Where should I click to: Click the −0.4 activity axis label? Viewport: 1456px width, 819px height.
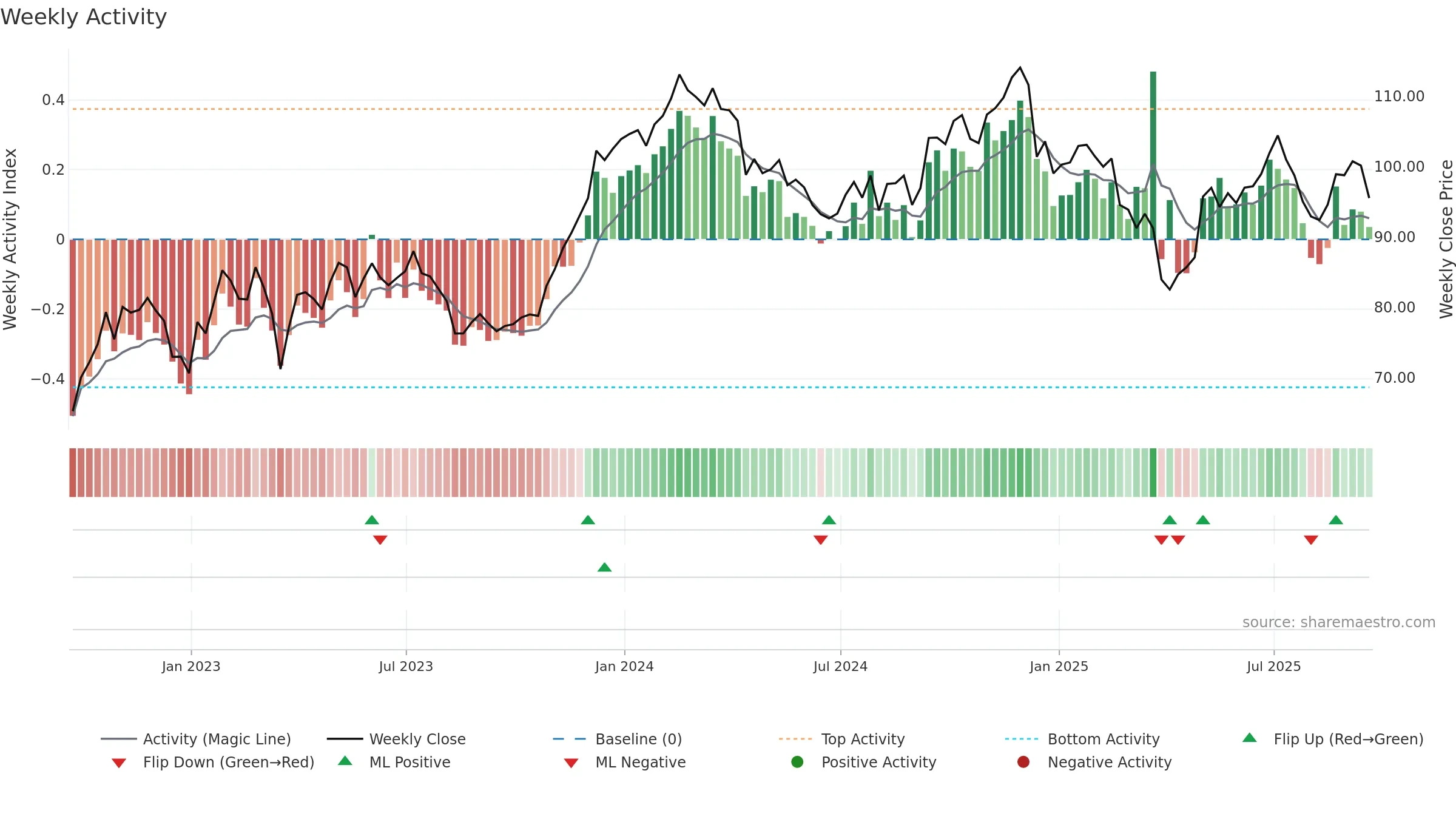click(x=47, y=379)
